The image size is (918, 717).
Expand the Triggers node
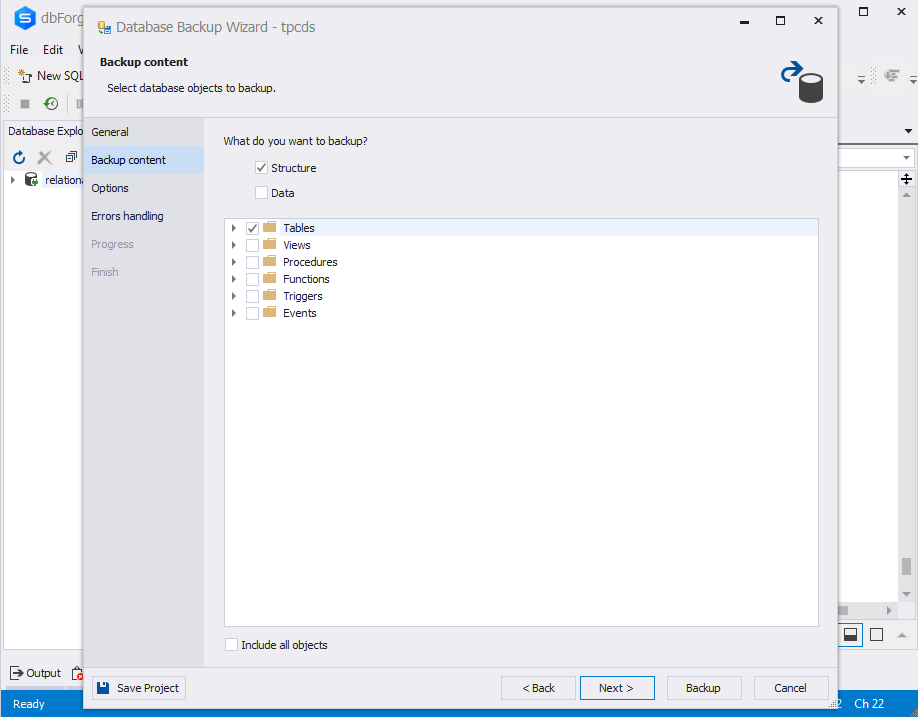[234, 296]
